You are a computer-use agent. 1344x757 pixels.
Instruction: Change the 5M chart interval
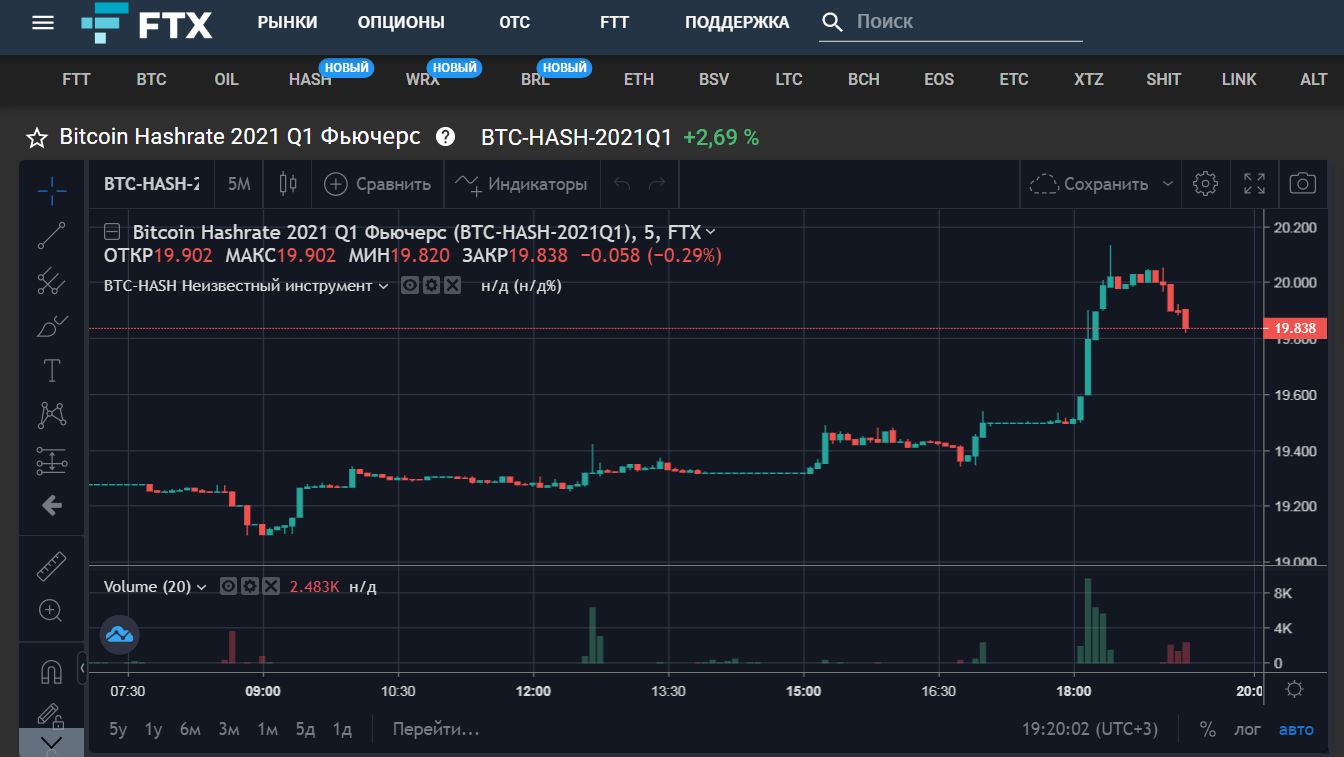tap(239, 184)
